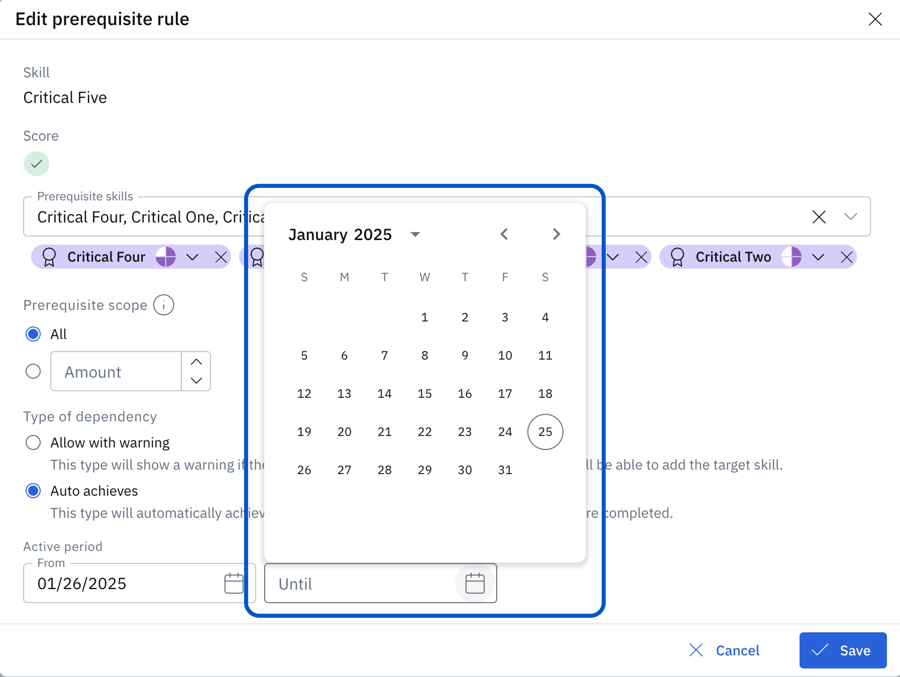Select the Allow with warning option
This screenshot has width=900, height=677.
pyautogui.click(x=34, y=443)
